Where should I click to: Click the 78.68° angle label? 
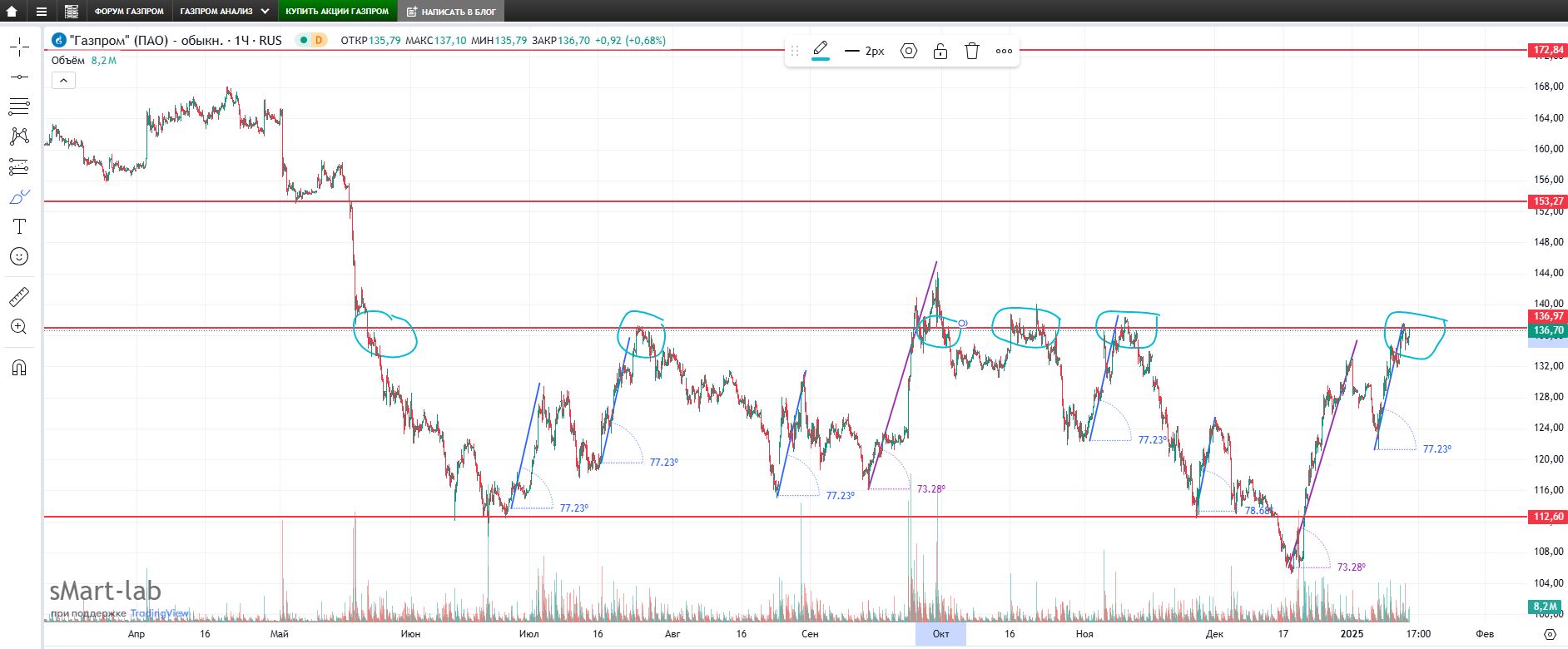pyautogui.click(x=1258, y=511)
